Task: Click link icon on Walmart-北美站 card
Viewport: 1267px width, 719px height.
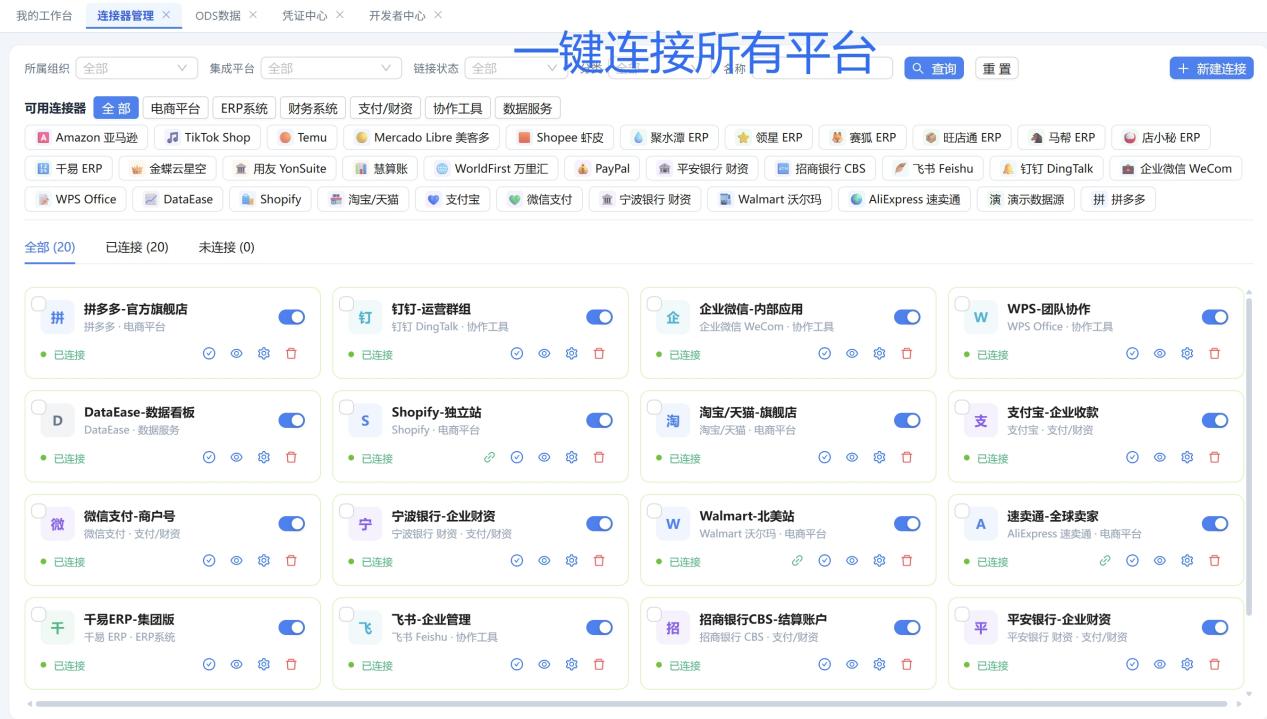Action: point(797,560)
